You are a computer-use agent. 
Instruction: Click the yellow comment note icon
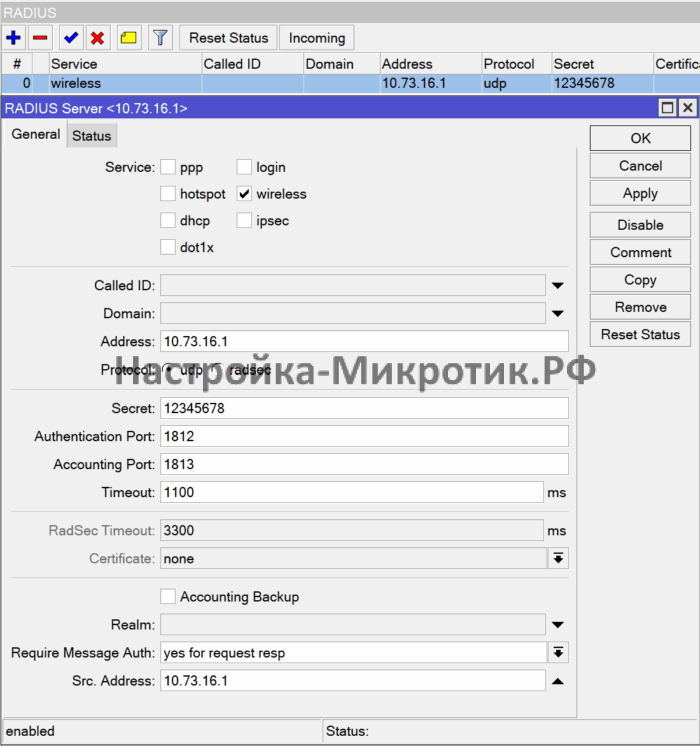tap(129, 38)
